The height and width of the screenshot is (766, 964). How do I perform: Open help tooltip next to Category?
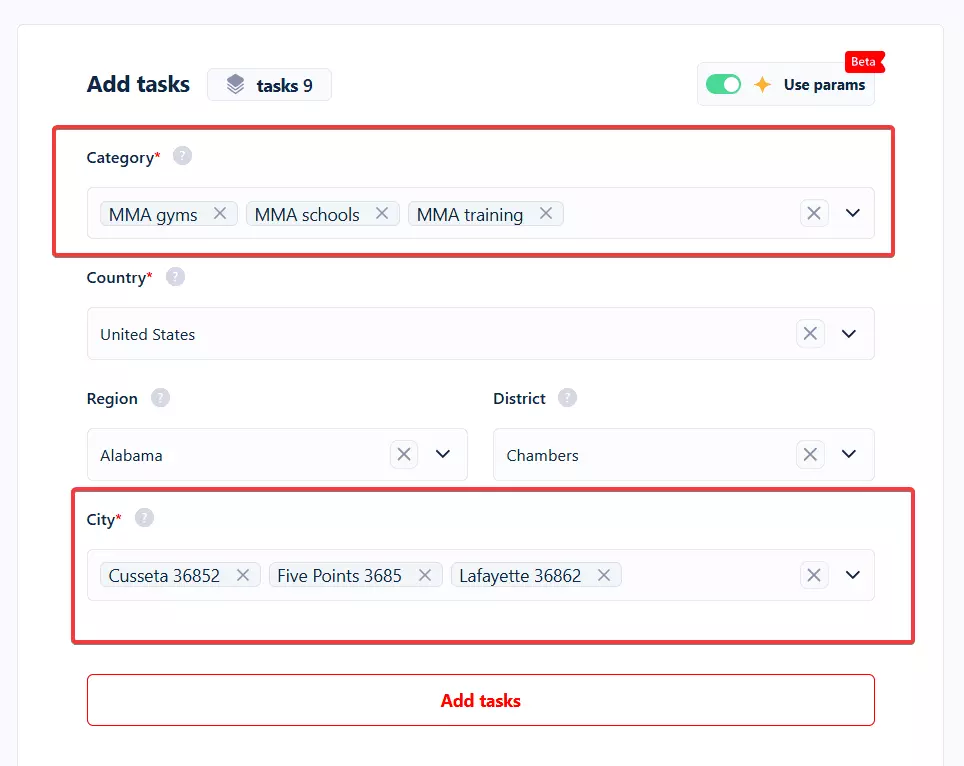tap(182, 156)
